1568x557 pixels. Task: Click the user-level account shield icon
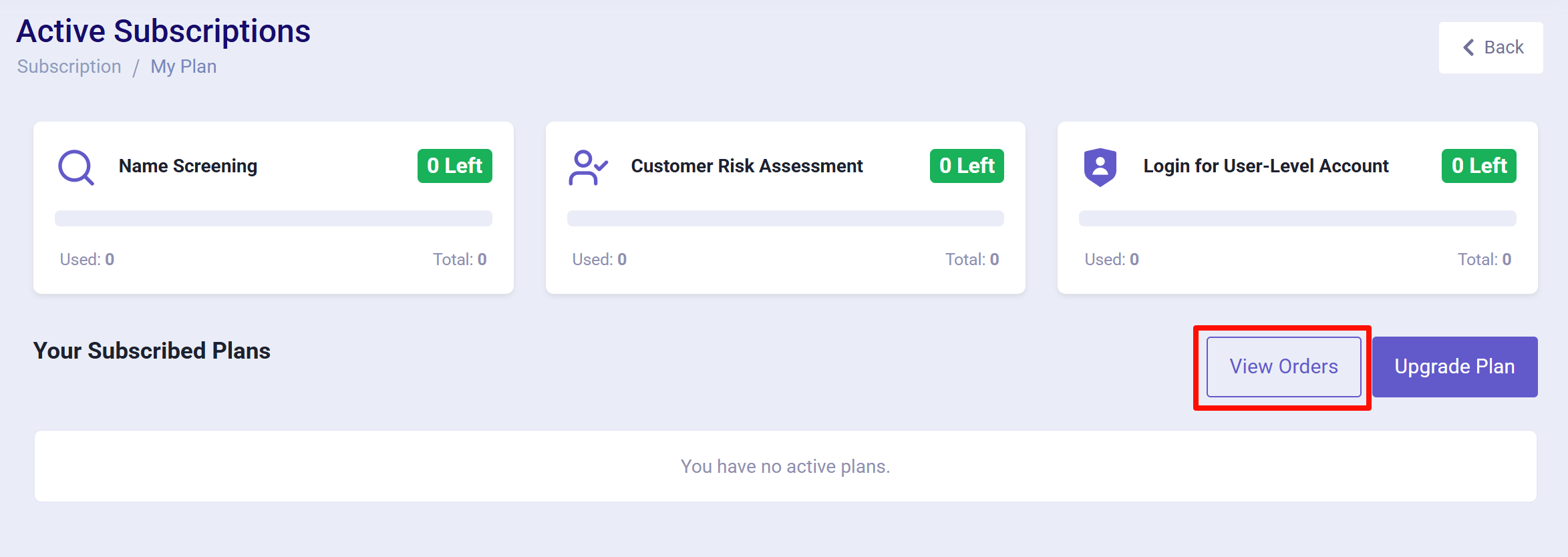click(1100, 167)
